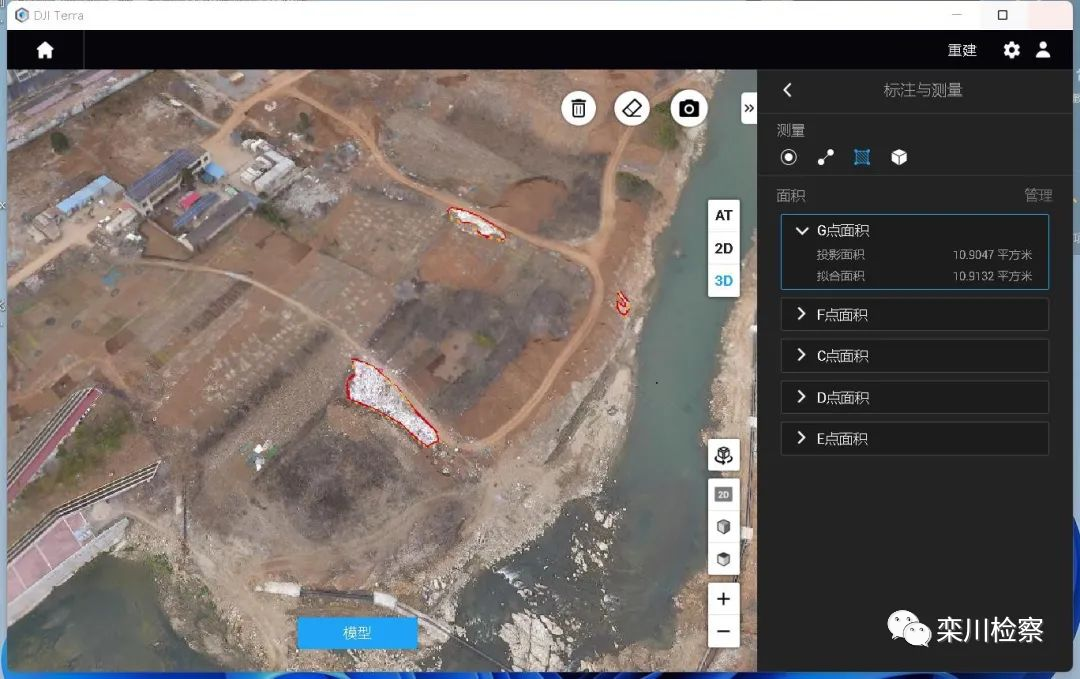The image size is (1080, 679).
Task: Click the 重建 rebuild button
Action: click(962, 50)
